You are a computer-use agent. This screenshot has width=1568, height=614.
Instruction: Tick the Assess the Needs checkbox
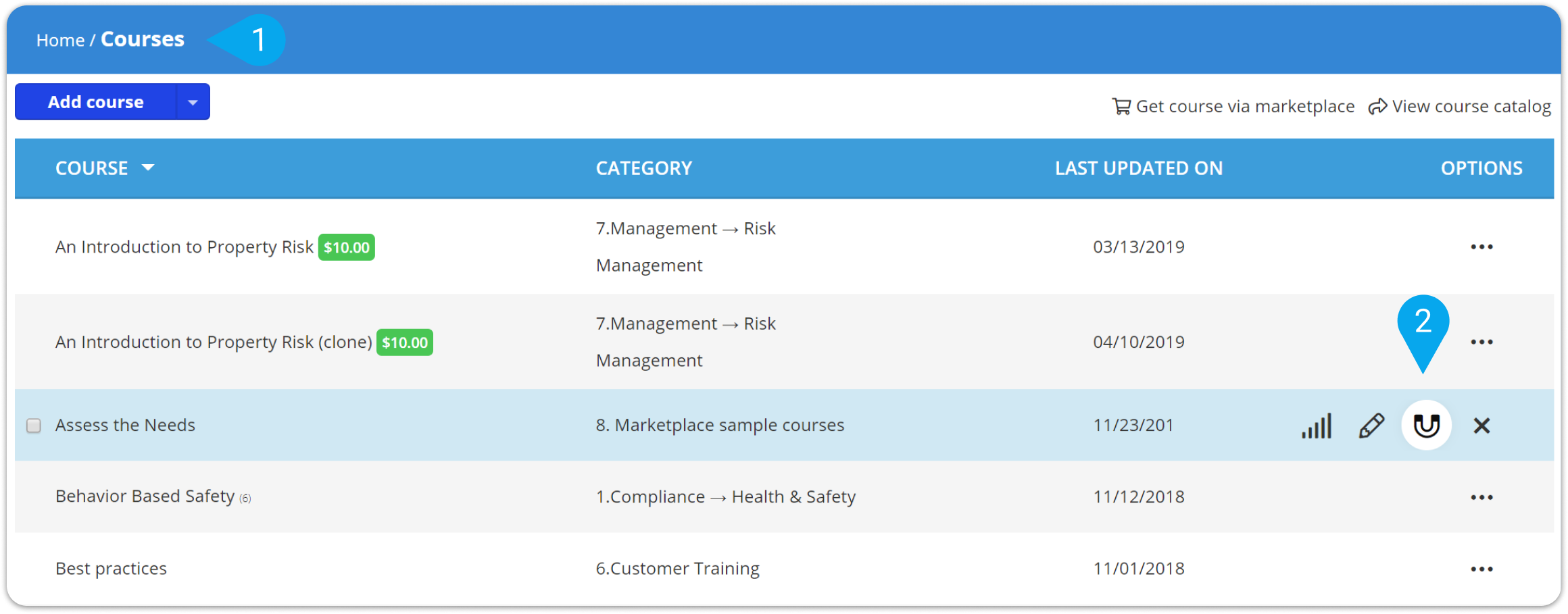tap(34, 426)
